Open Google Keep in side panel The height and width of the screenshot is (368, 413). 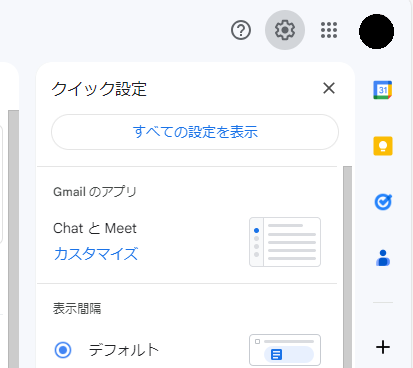click(383, 146)
